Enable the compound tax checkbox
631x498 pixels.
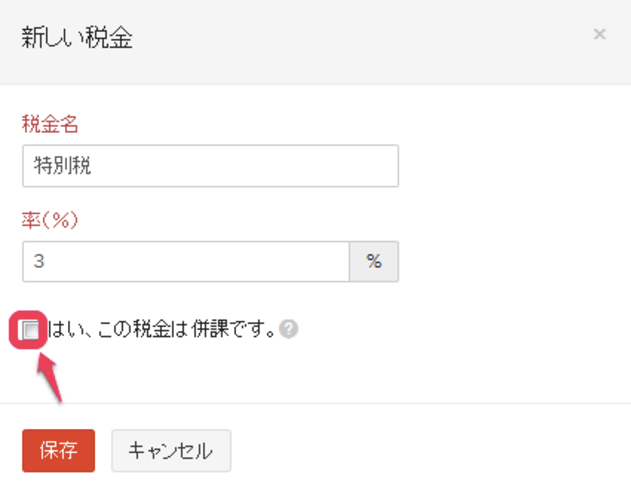pos(31,330)
